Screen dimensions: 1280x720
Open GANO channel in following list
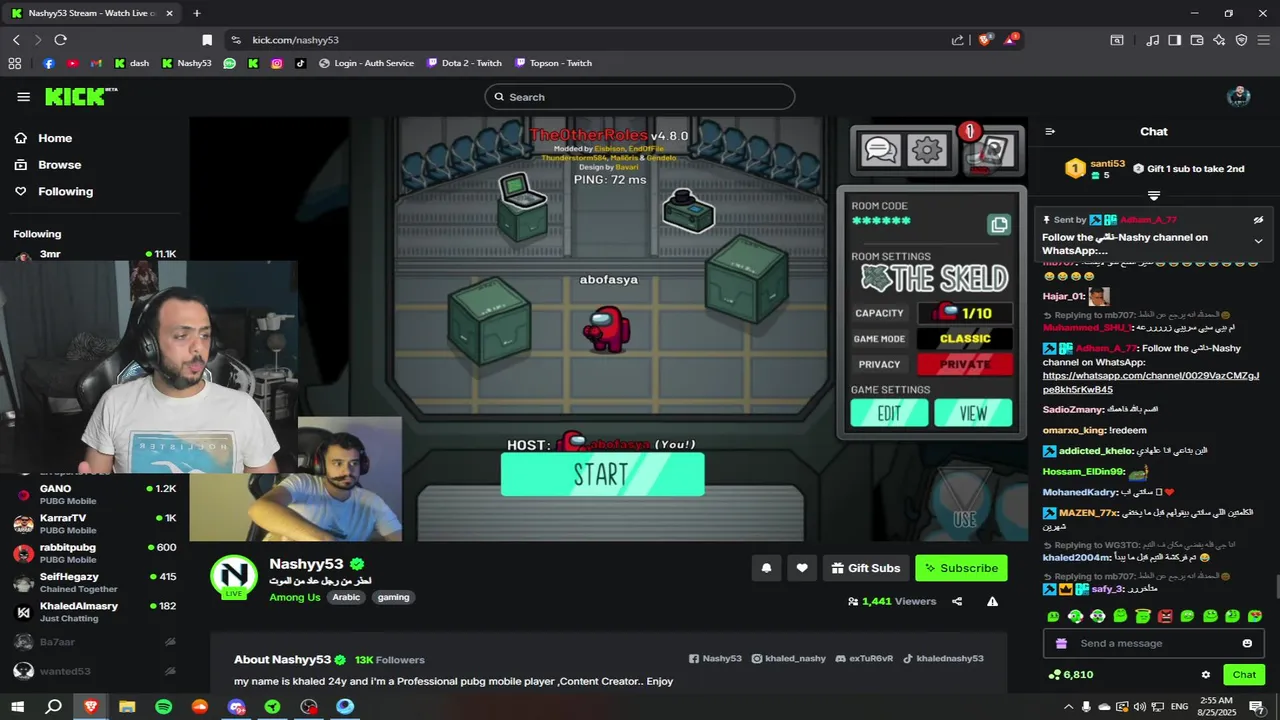[95, 494]
